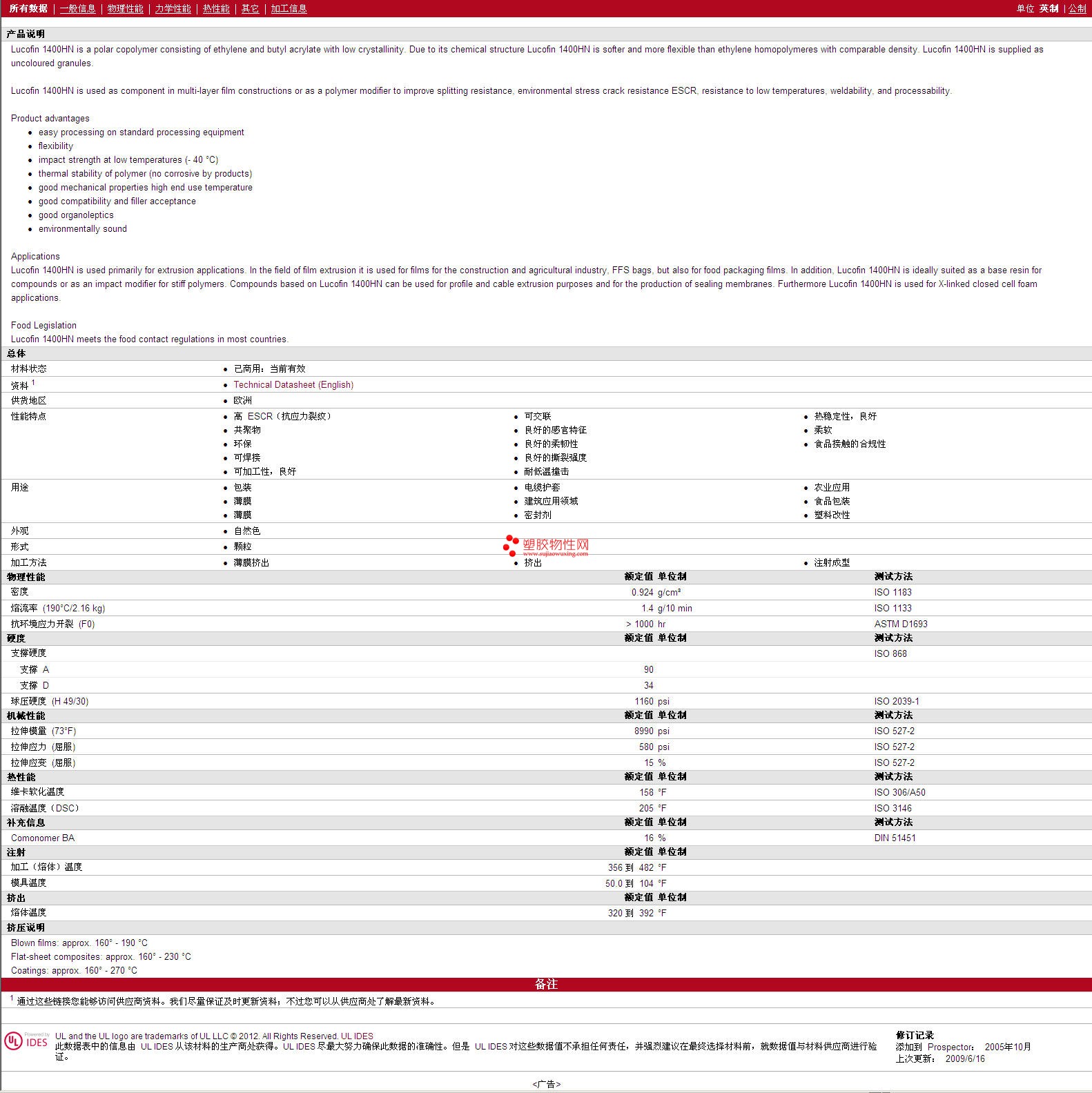Click the 供货地区 value 欧洲
Viewport: 1092px width, 1093px height.
click(x=242, y=400)
